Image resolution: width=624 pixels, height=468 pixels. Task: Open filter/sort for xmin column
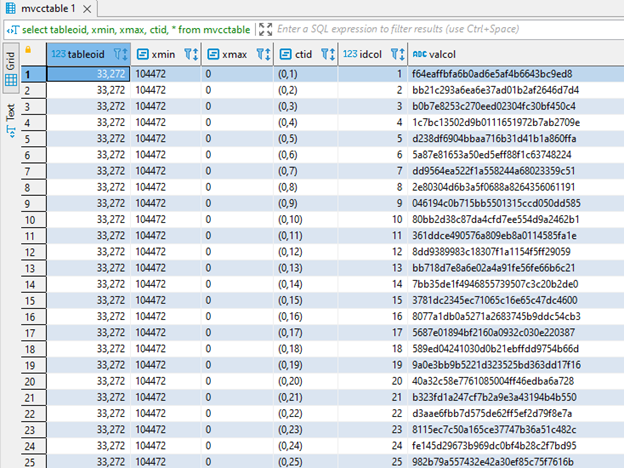[191, 54]
